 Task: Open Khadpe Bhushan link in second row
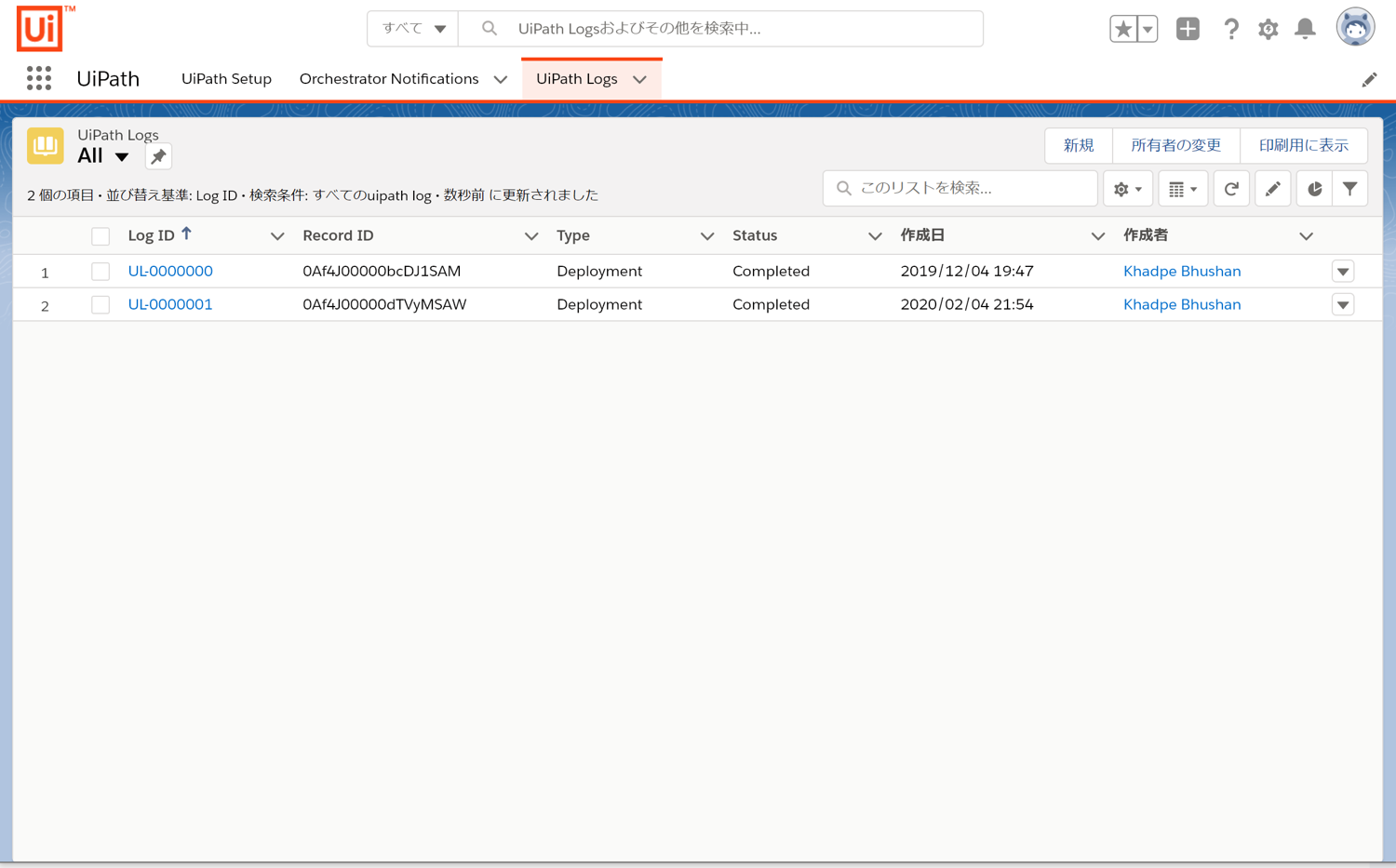(1182, 305)
